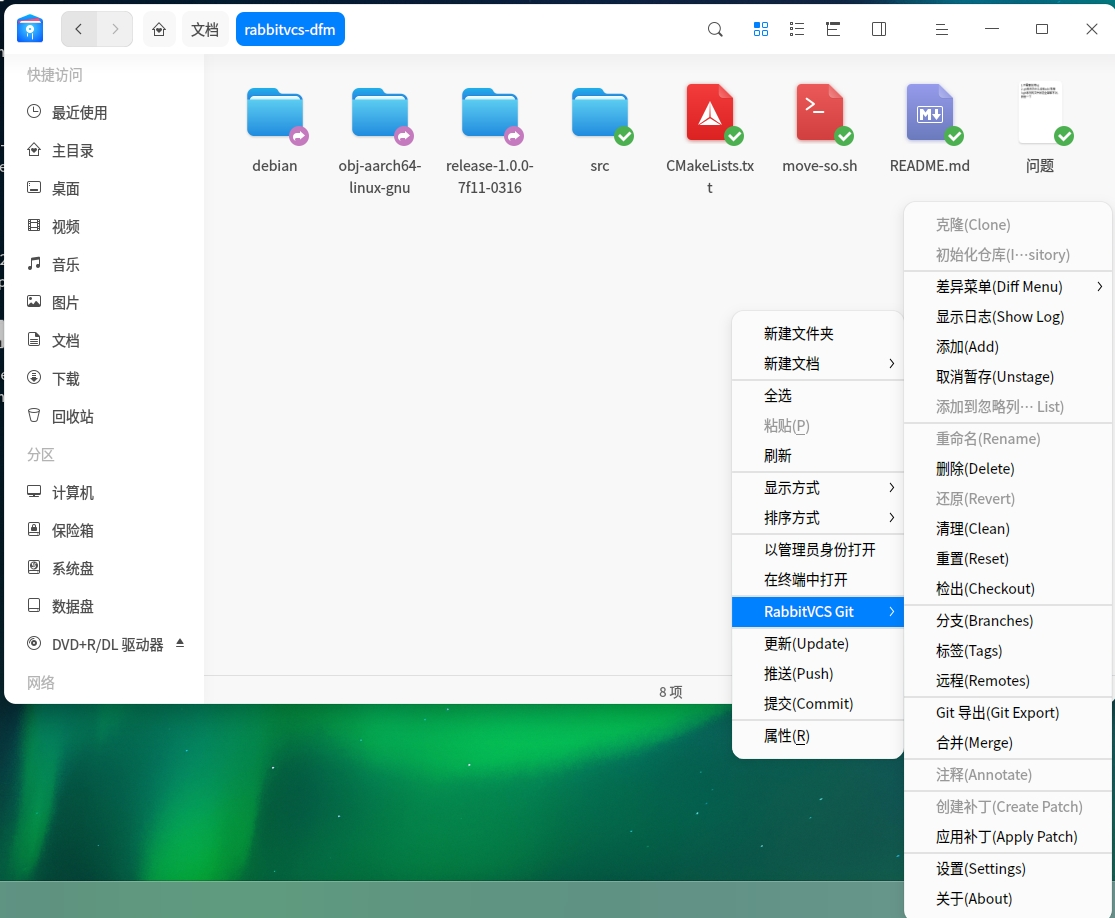Image resolution: width=1115 pixels, height=918 pixels.
Task: Choose 清理(Clean) in Git submenu
Action: [x=1008, y=528]
